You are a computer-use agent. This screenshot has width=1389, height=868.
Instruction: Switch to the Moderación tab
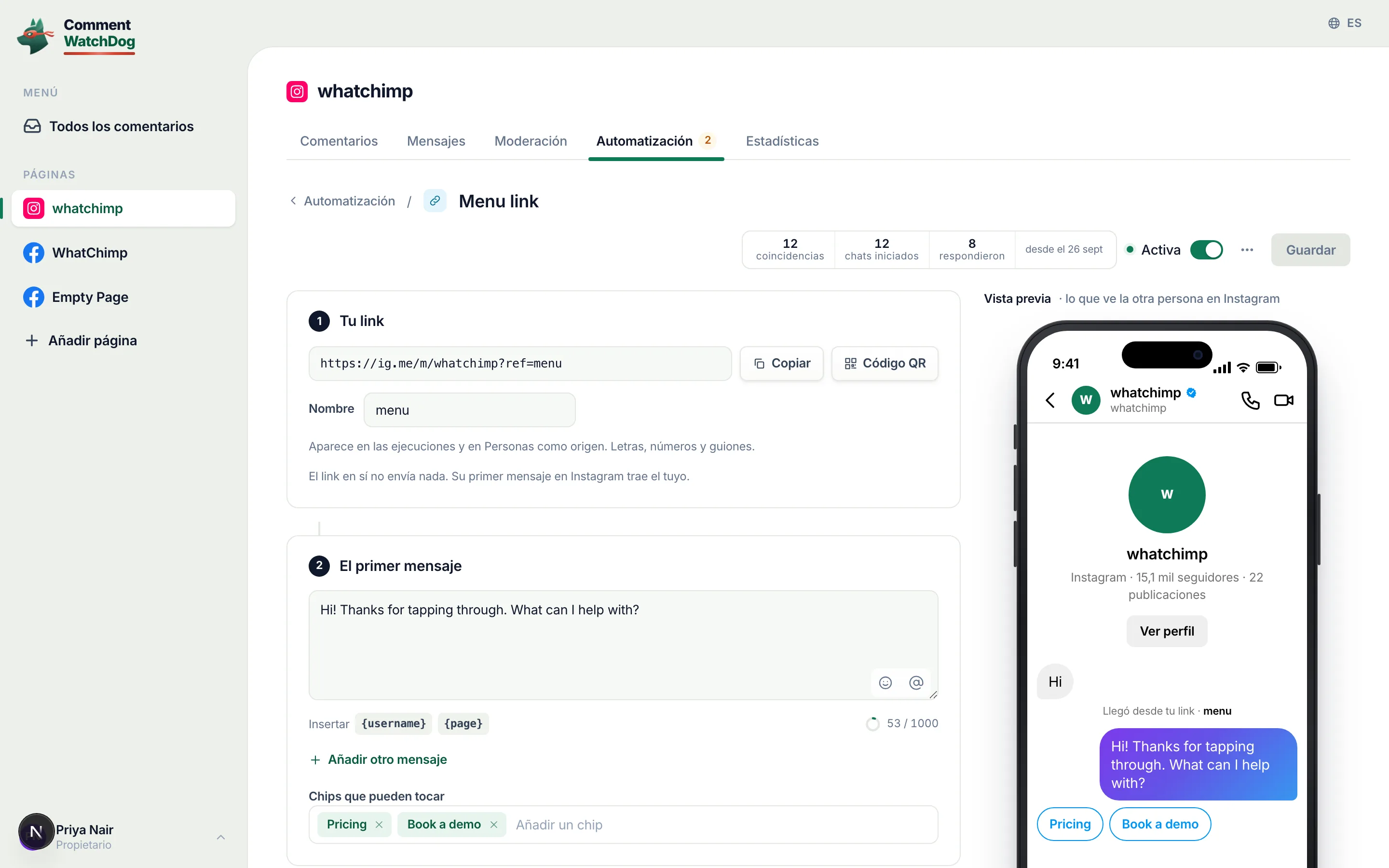(531, 141)
